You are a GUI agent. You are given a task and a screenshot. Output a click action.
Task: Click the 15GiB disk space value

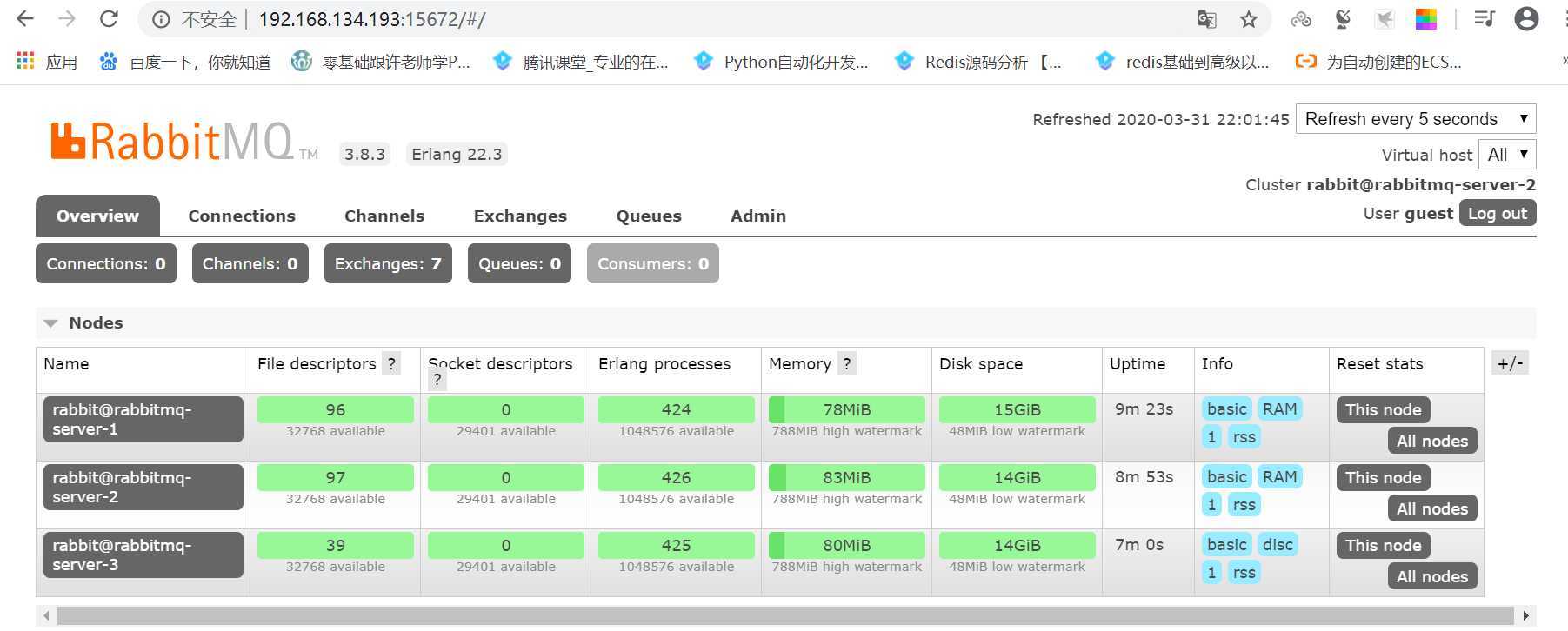click(x=1018, y=409)
